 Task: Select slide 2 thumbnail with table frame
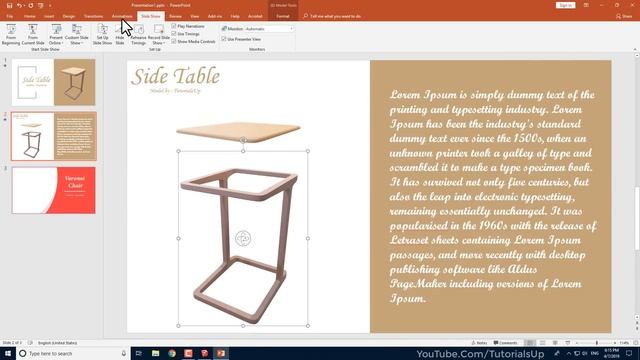coord(53,136)
